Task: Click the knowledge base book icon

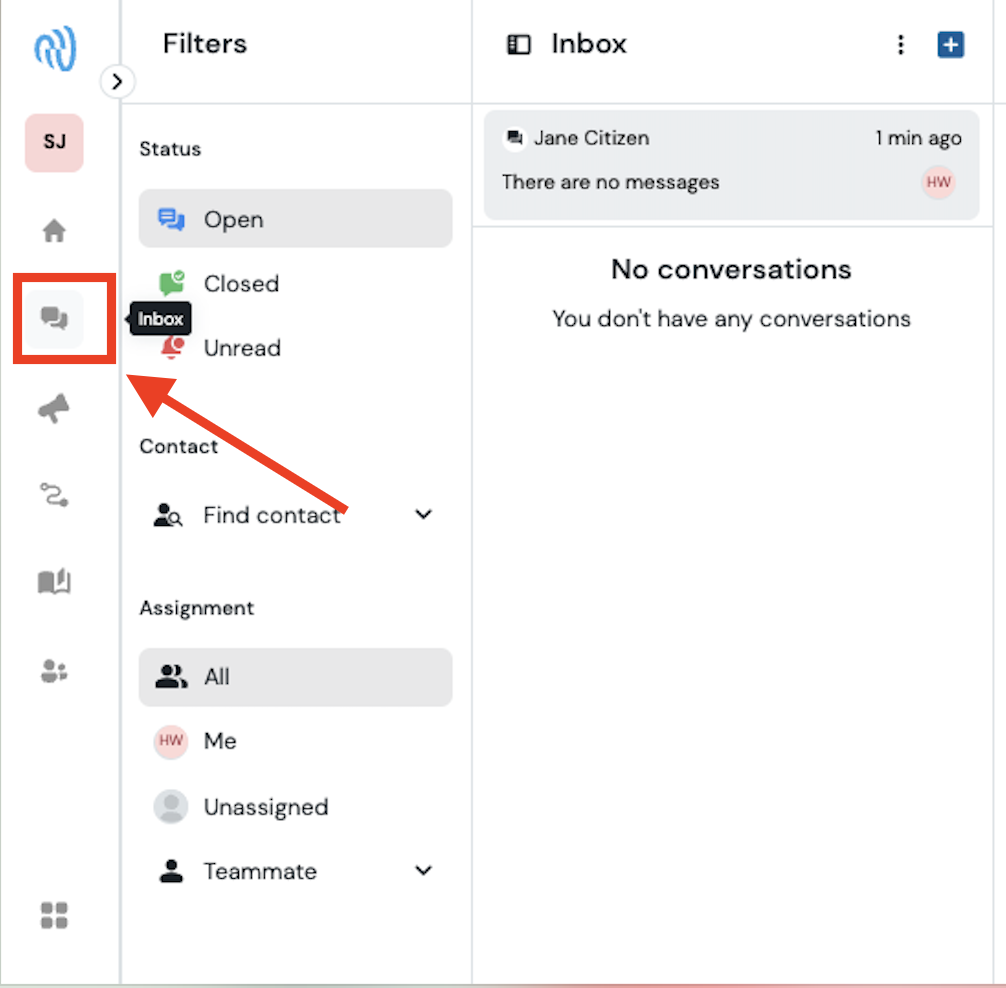Action: tap(53, 580)
